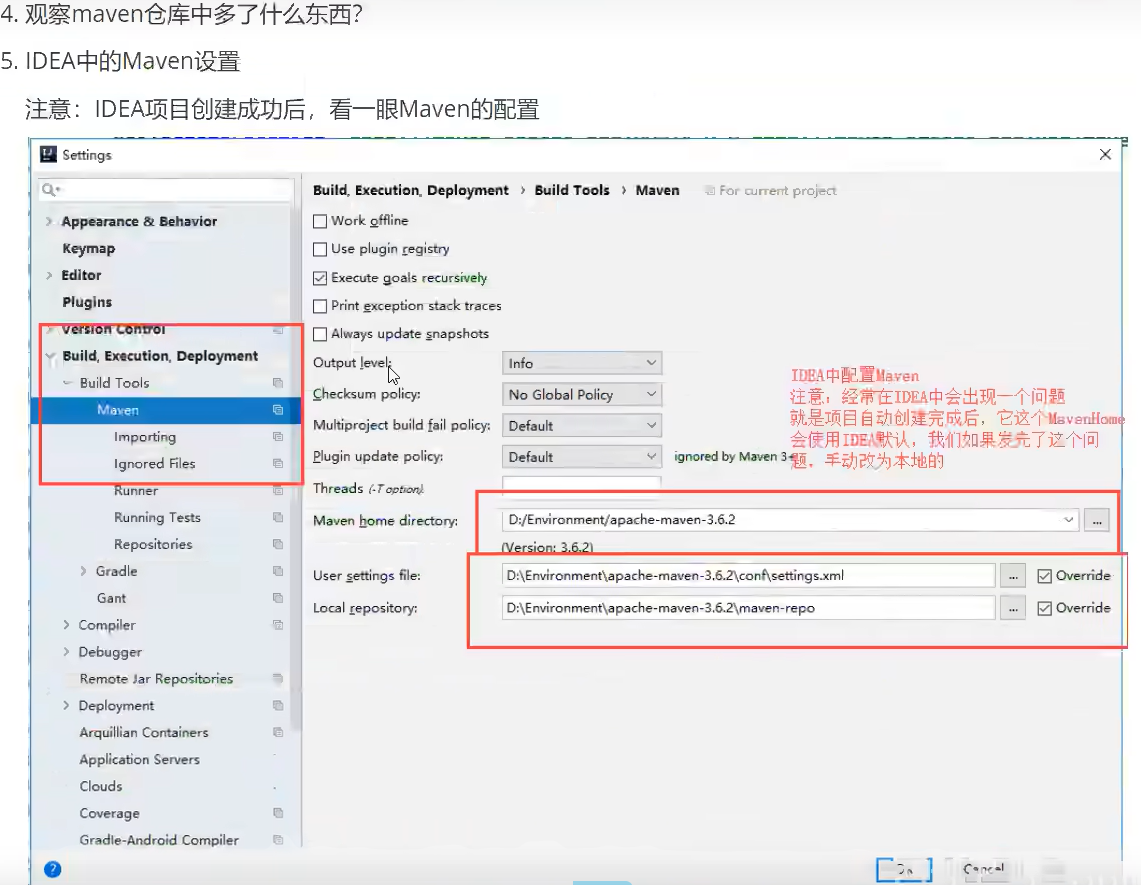Select Clouds settings item
Image resolution: width=1141 pixels, height=885 pixels.
100,786
